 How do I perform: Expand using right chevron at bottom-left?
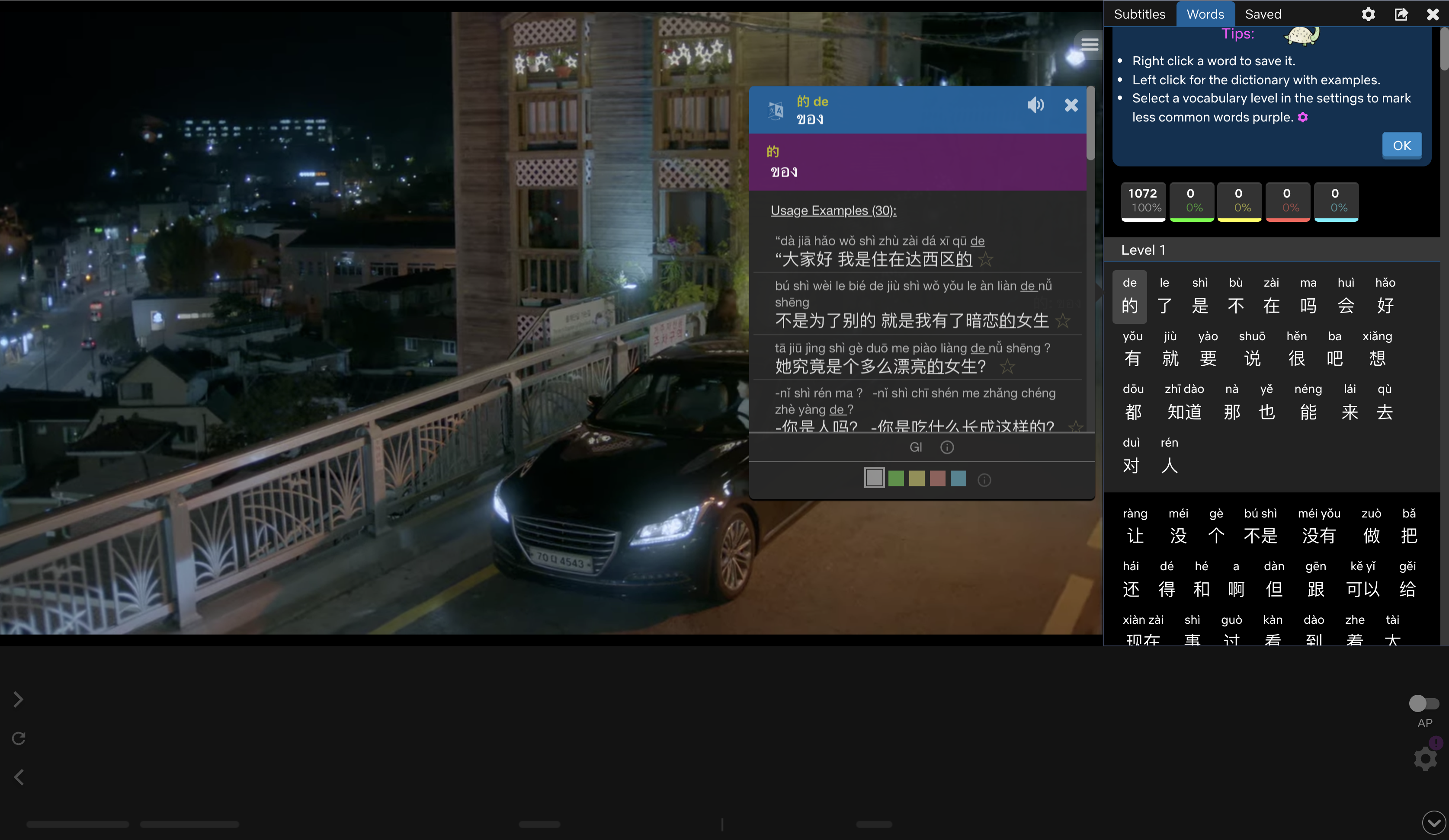click(x=19, y=699)
